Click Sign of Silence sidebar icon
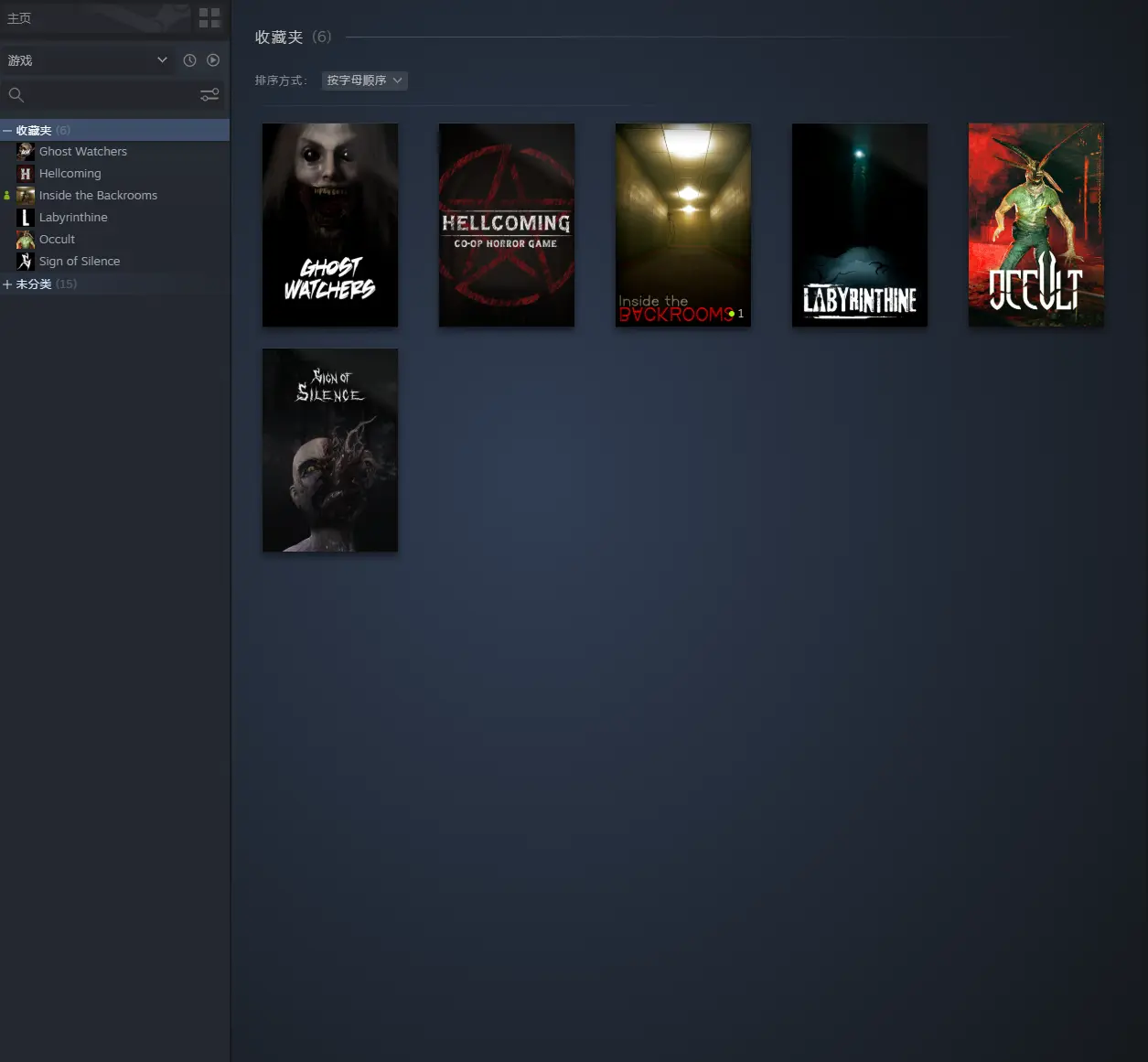The width and height of the screenshot is (1148, 1062). (26, 262)
